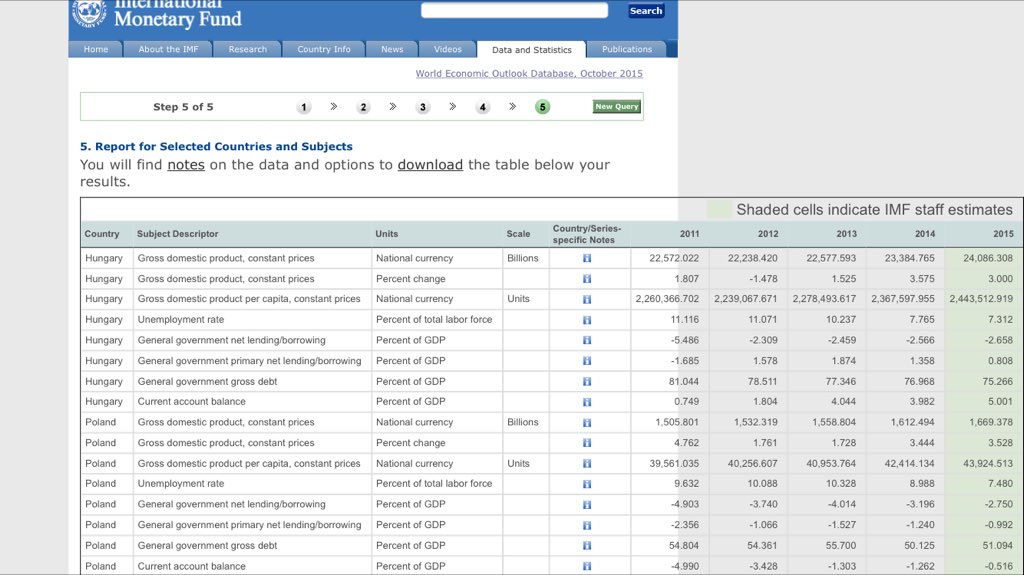Open notes icon for Poland gross debt
This screenshot has width=1024, height=575.
click(x=587, y=546)
